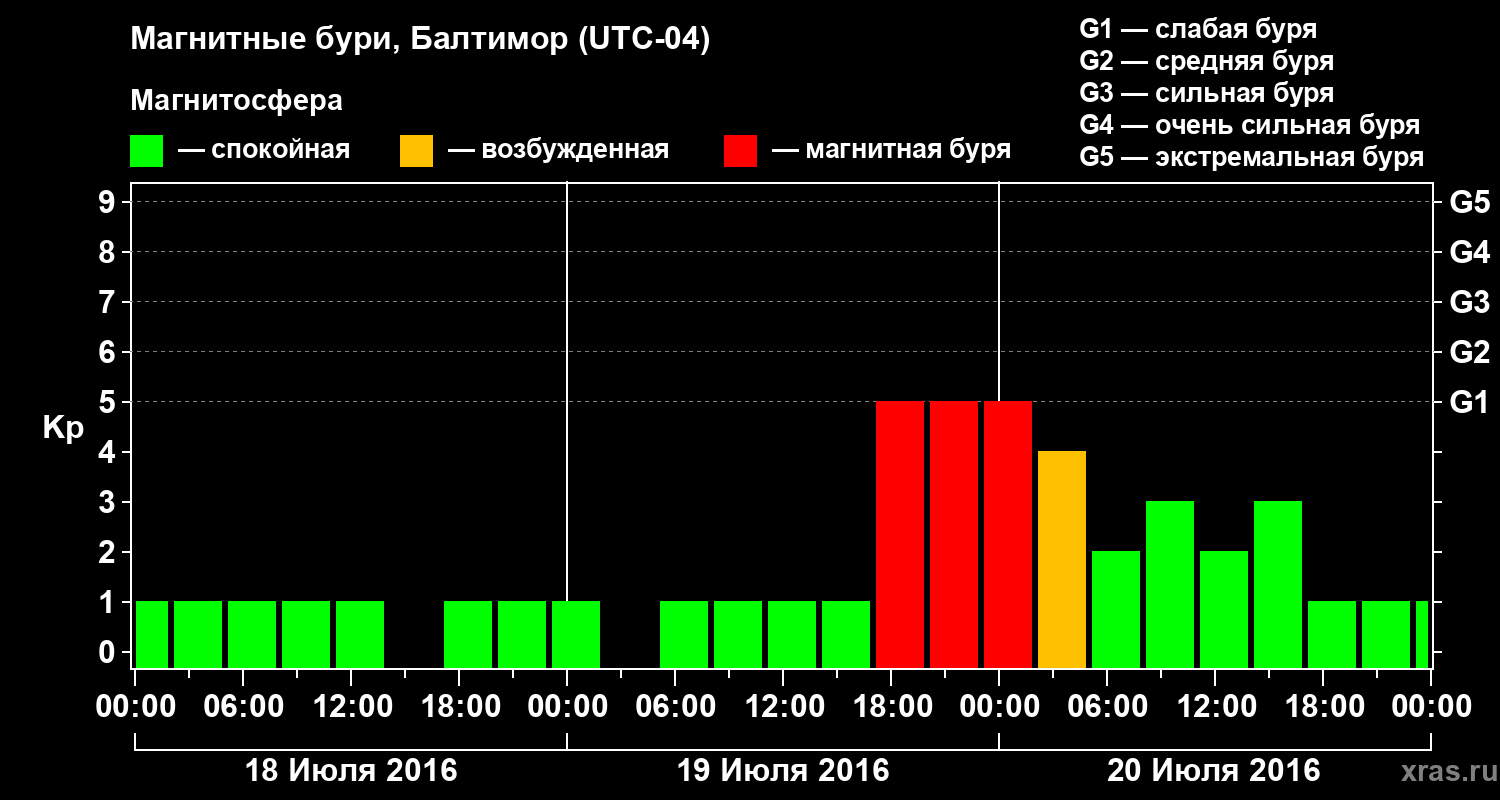The height and width of the screenshot is (800, 1500).
Task: Click the 'G2' tick label on the right axis
Action: pos(1470,352)
